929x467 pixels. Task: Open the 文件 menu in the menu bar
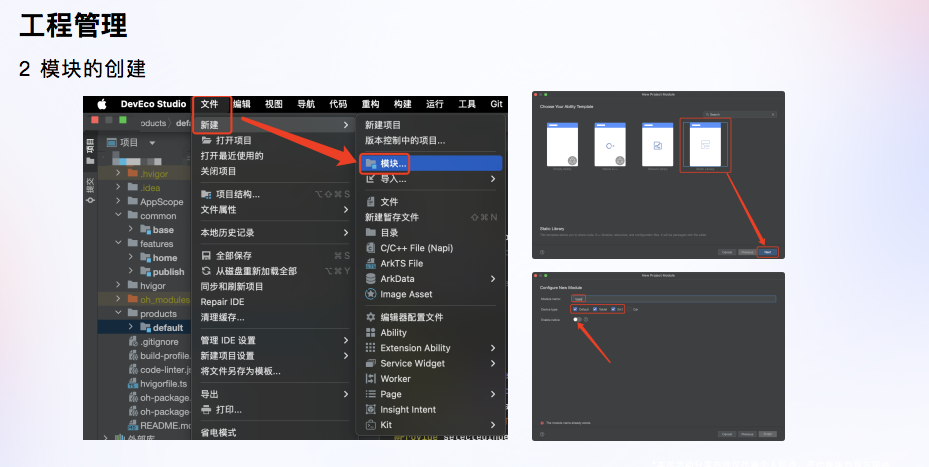(x=209, y=104)
